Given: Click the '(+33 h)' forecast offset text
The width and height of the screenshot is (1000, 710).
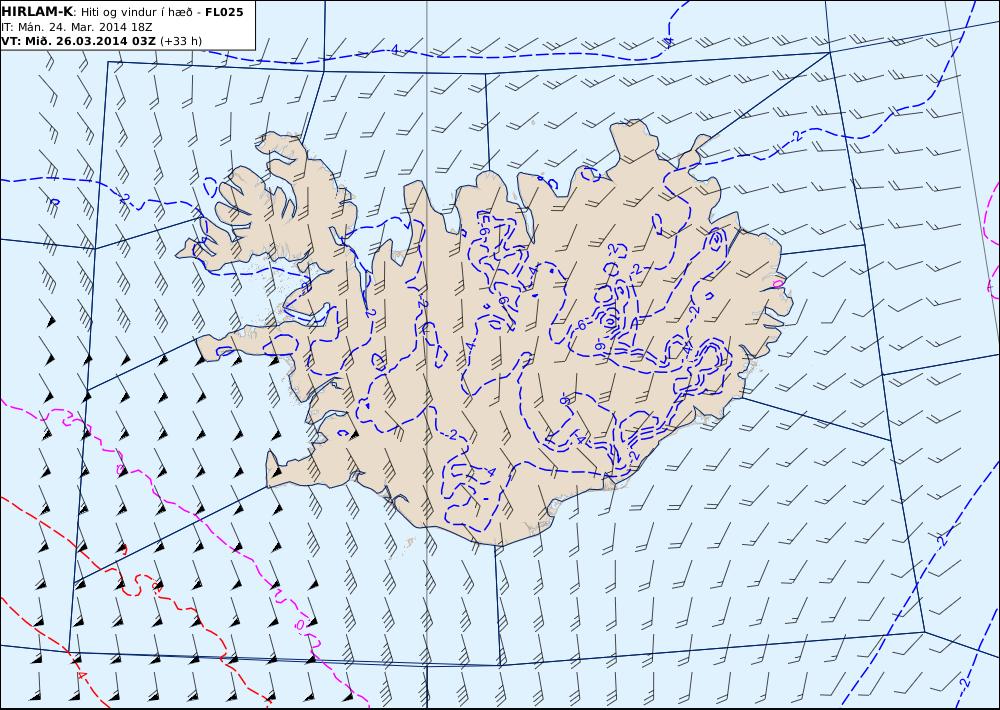Looking at the screenshot, I should click(x=180, y=41).
